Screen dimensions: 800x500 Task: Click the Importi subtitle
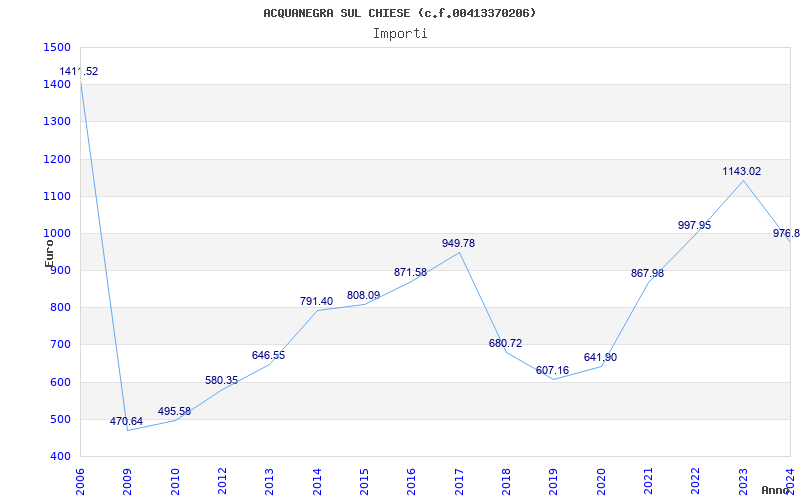tap(400, 34)
